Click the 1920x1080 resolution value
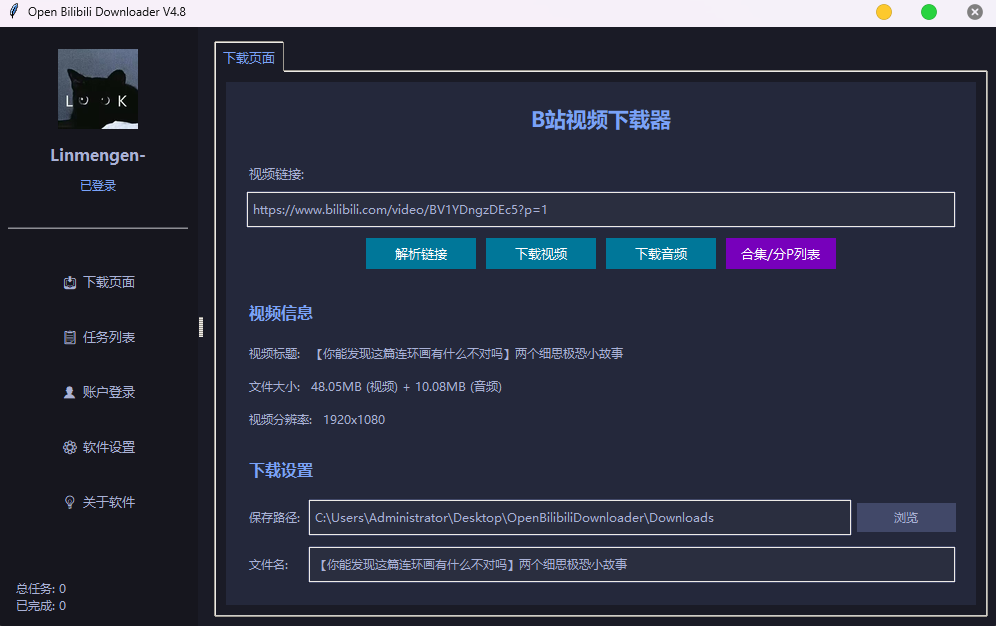996x626 pixels. (354, 420)
